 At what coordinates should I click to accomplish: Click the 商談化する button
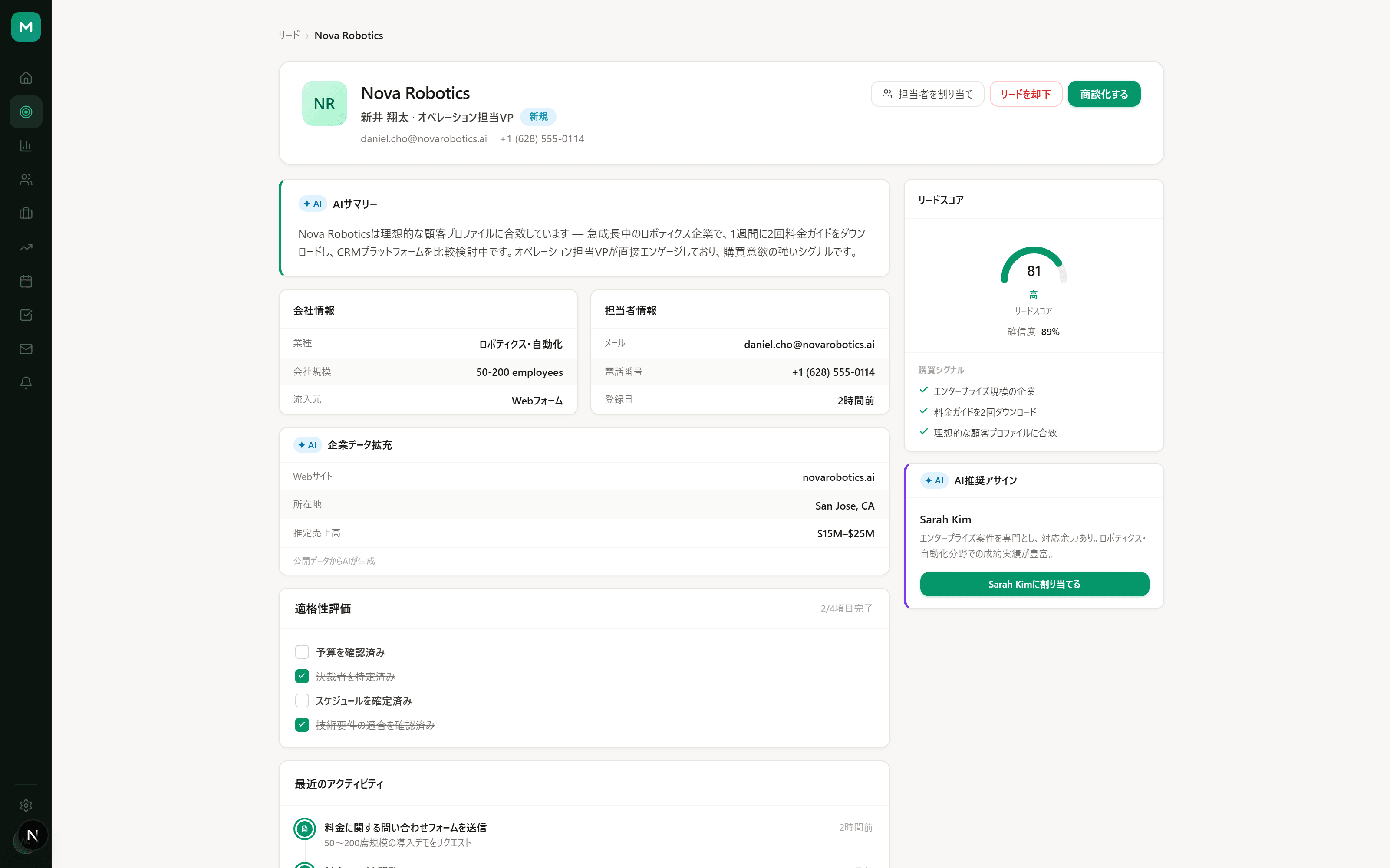(x=1103, y=94)
